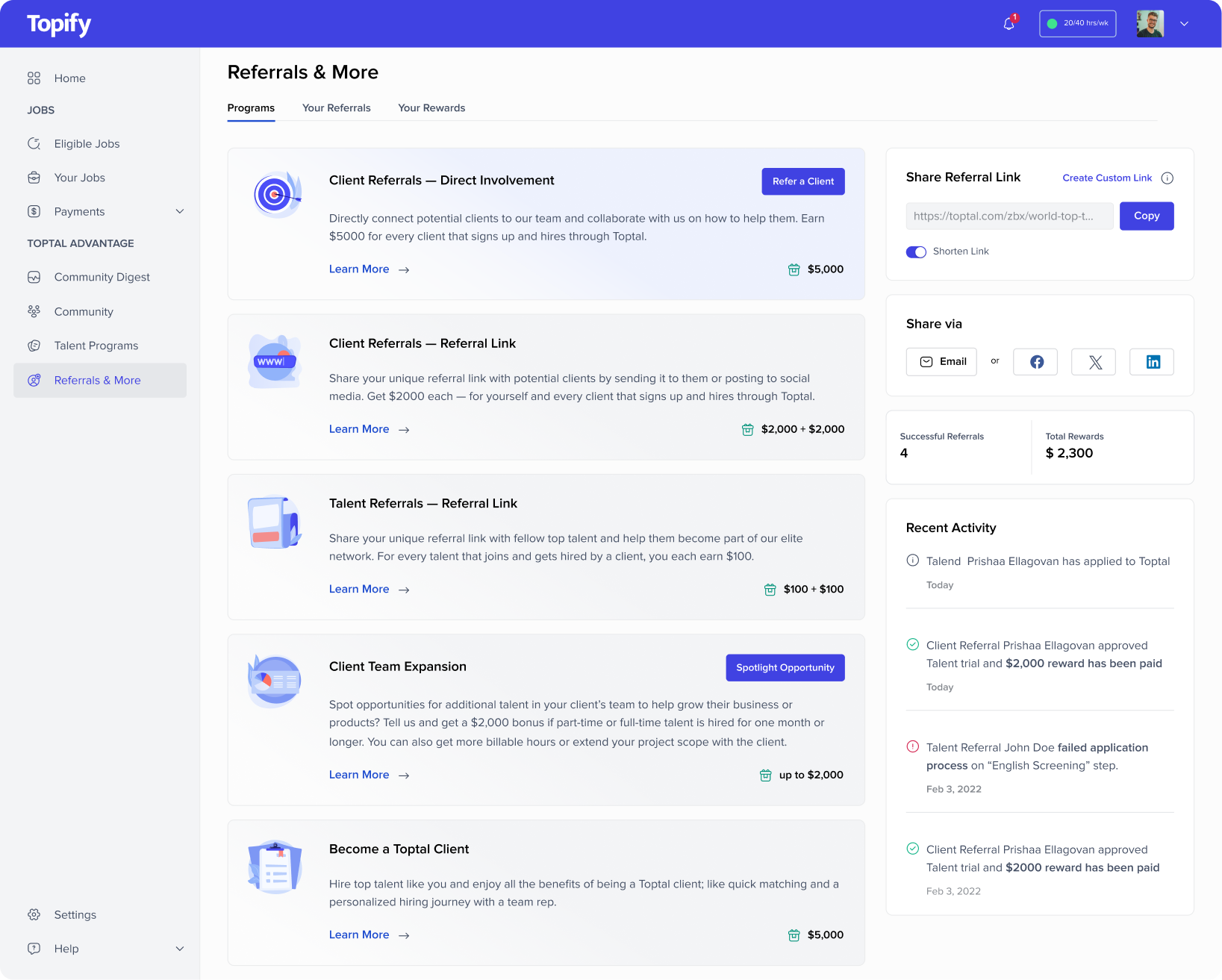Image resolution: width=1222 pixels, height=980 pixels.
Task: Click Learn More under Client Referrals — Referral Link
Action: pos(370,429)
